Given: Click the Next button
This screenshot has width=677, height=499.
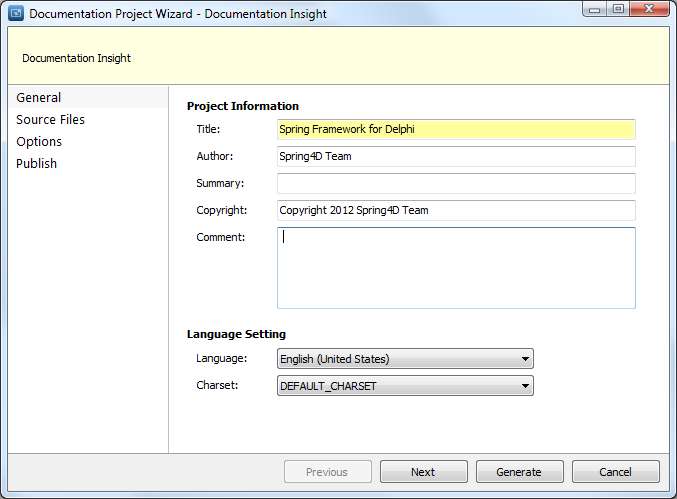Looking at the screenshot, I should coord(424,472).
